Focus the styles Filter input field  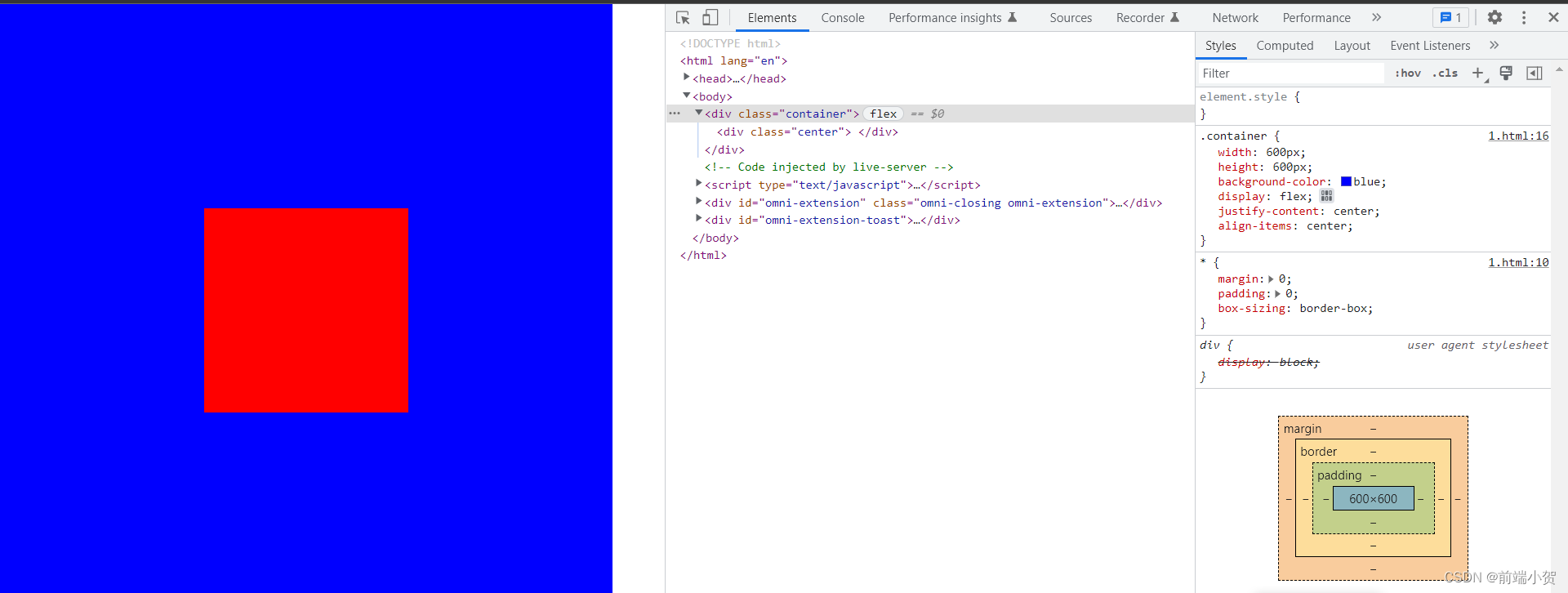click(x=1291, y=74)
